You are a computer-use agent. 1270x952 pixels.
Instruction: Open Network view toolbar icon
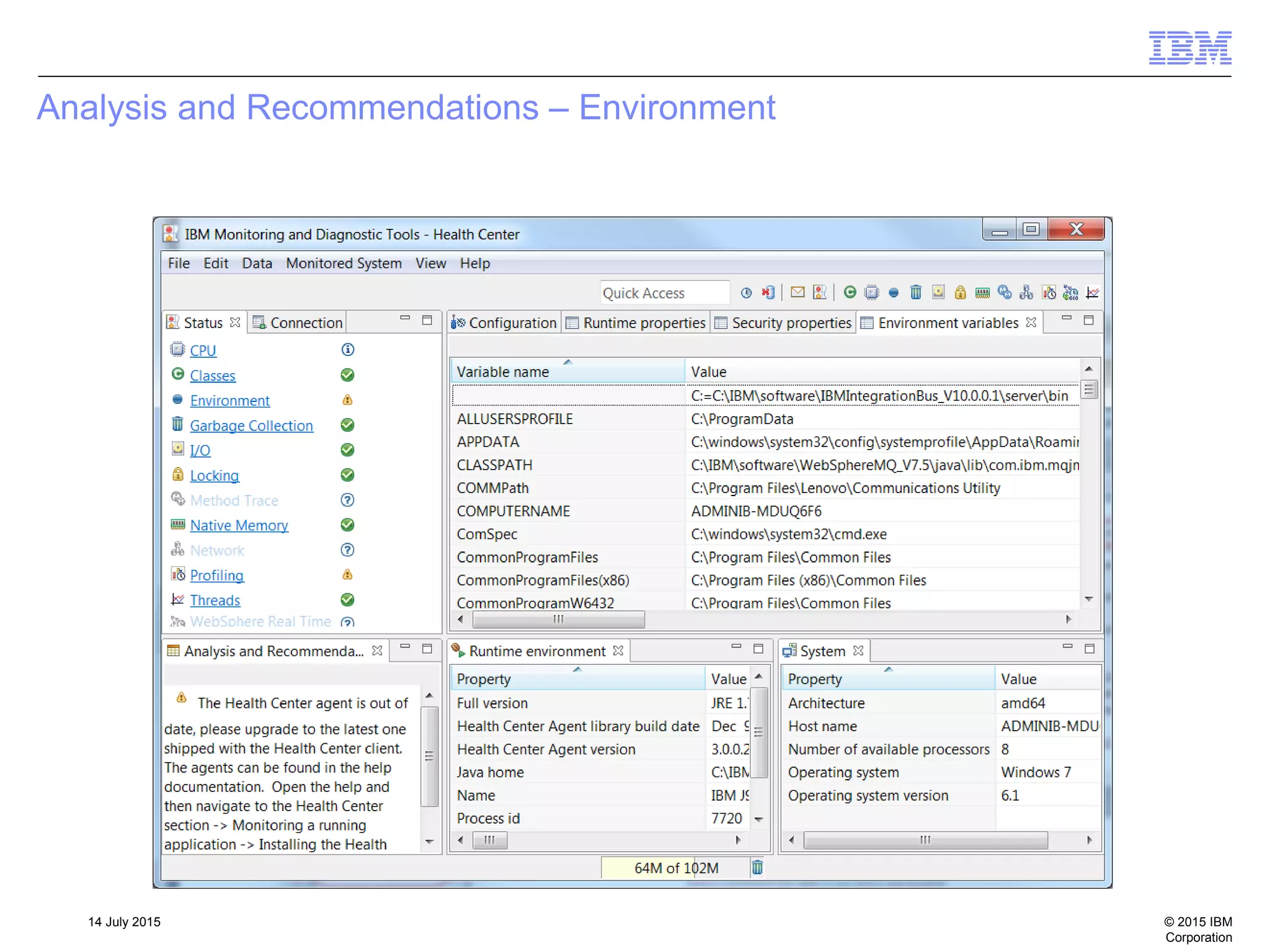[x=1026, y=292]
